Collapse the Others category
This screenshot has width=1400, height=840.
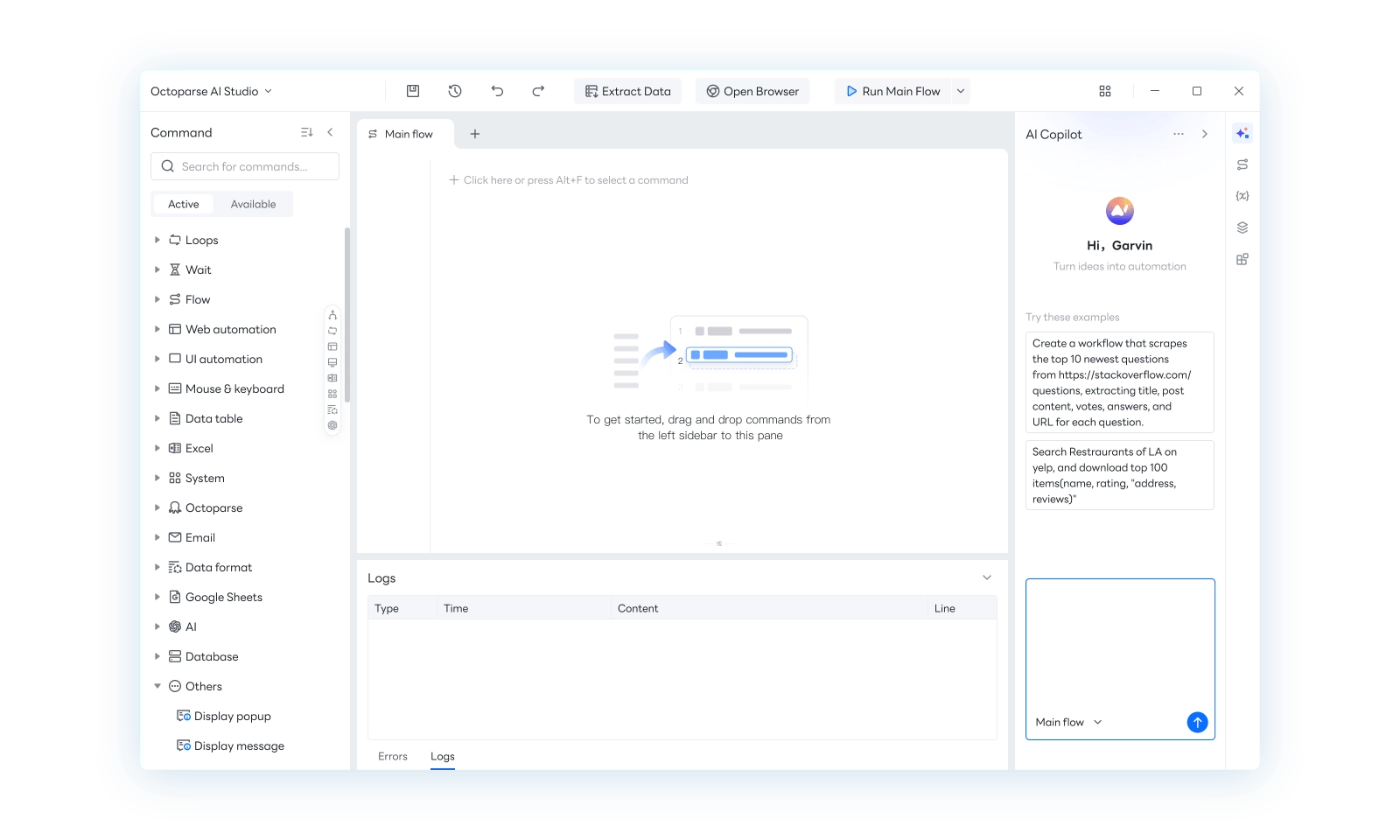pos(157,686)
